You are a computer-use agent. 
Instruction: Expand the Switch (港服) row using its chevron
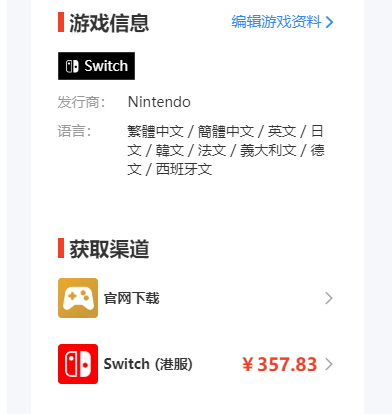click(329, 364)
